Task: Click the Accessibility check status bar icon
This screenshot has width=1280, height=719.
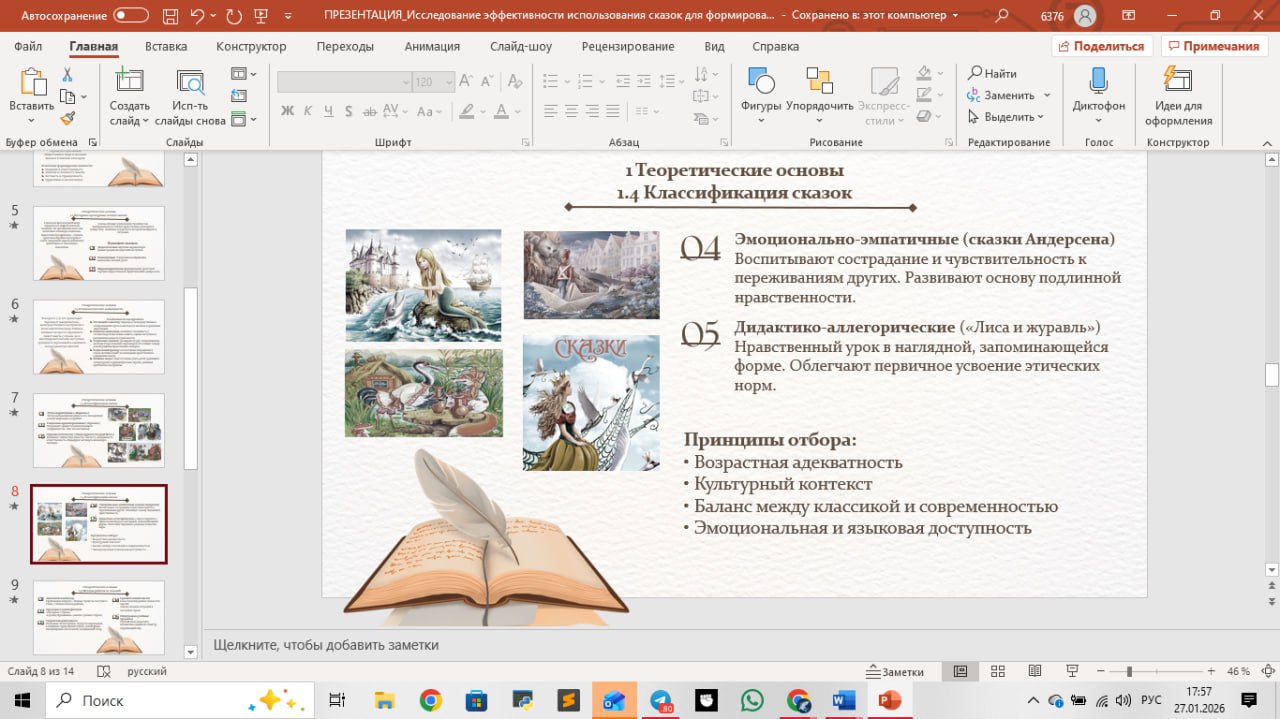Action: click(103, 671)
